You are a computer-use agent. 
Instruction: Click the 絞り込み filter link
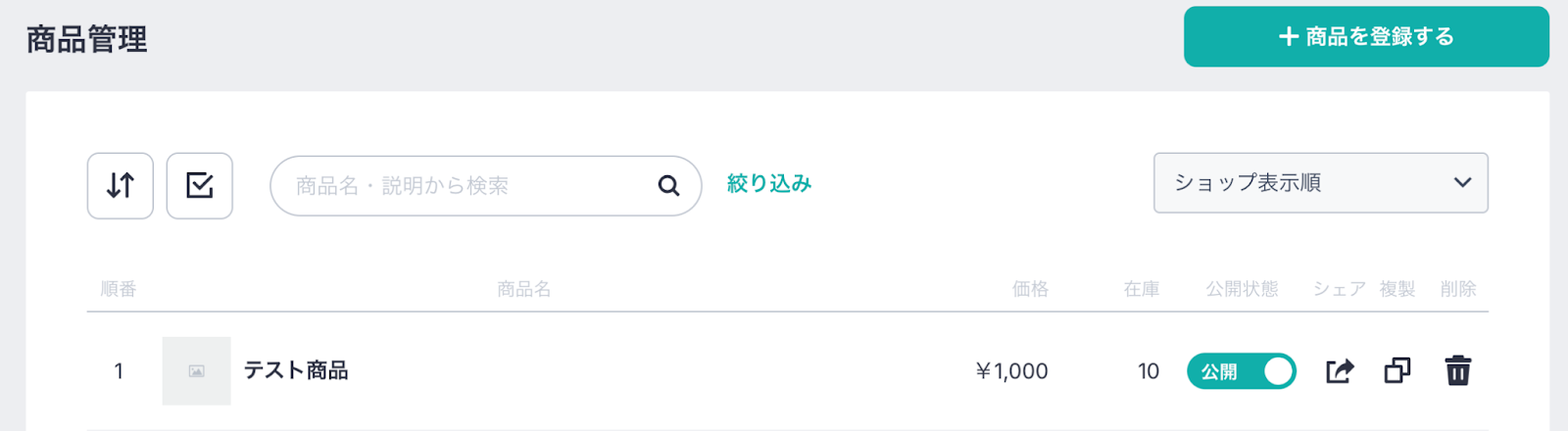pyautogui.click(x=769, y=184)
